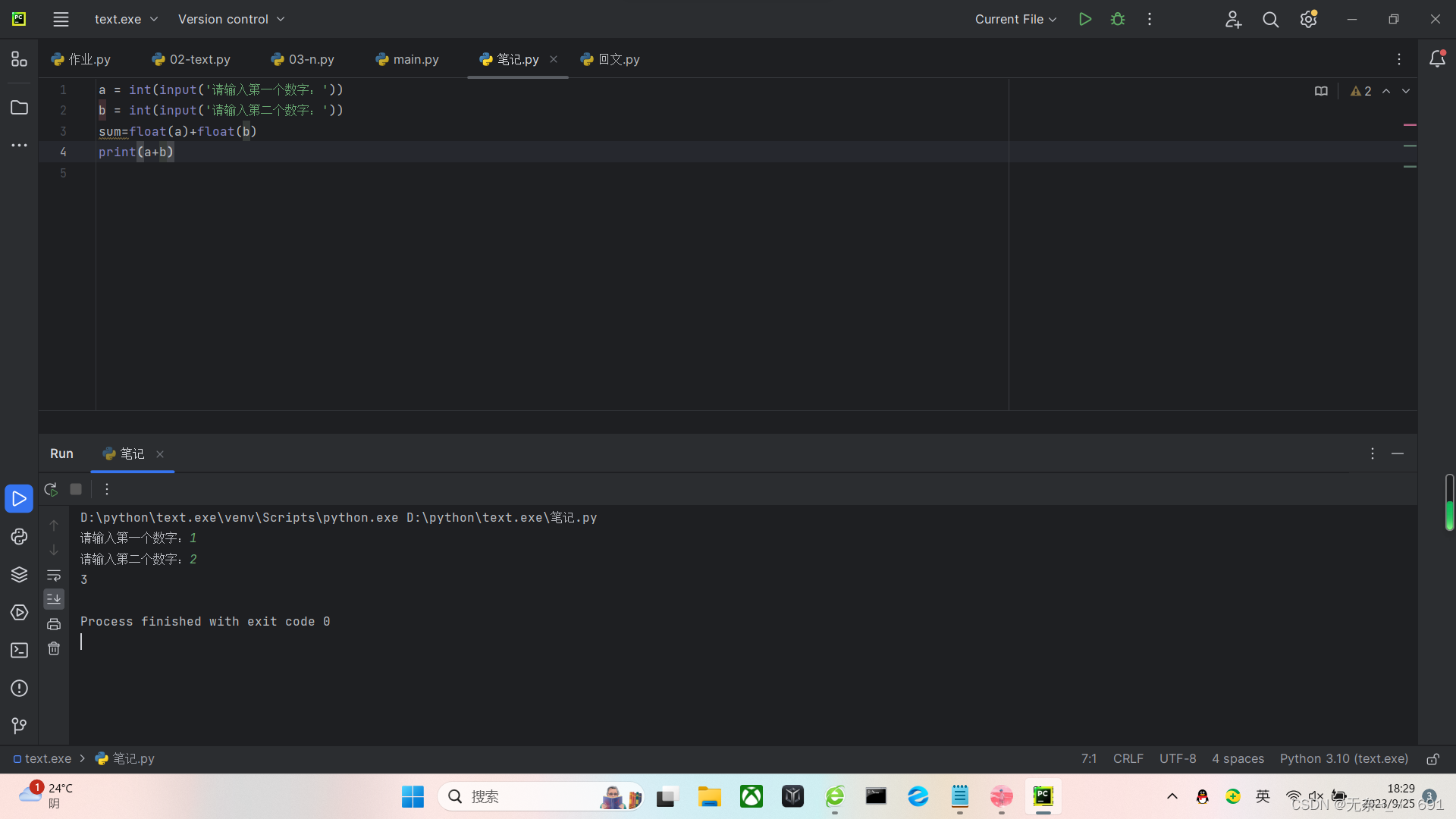
Task: Expand the text.exe project dropdown
Action: tap(126, 19)
